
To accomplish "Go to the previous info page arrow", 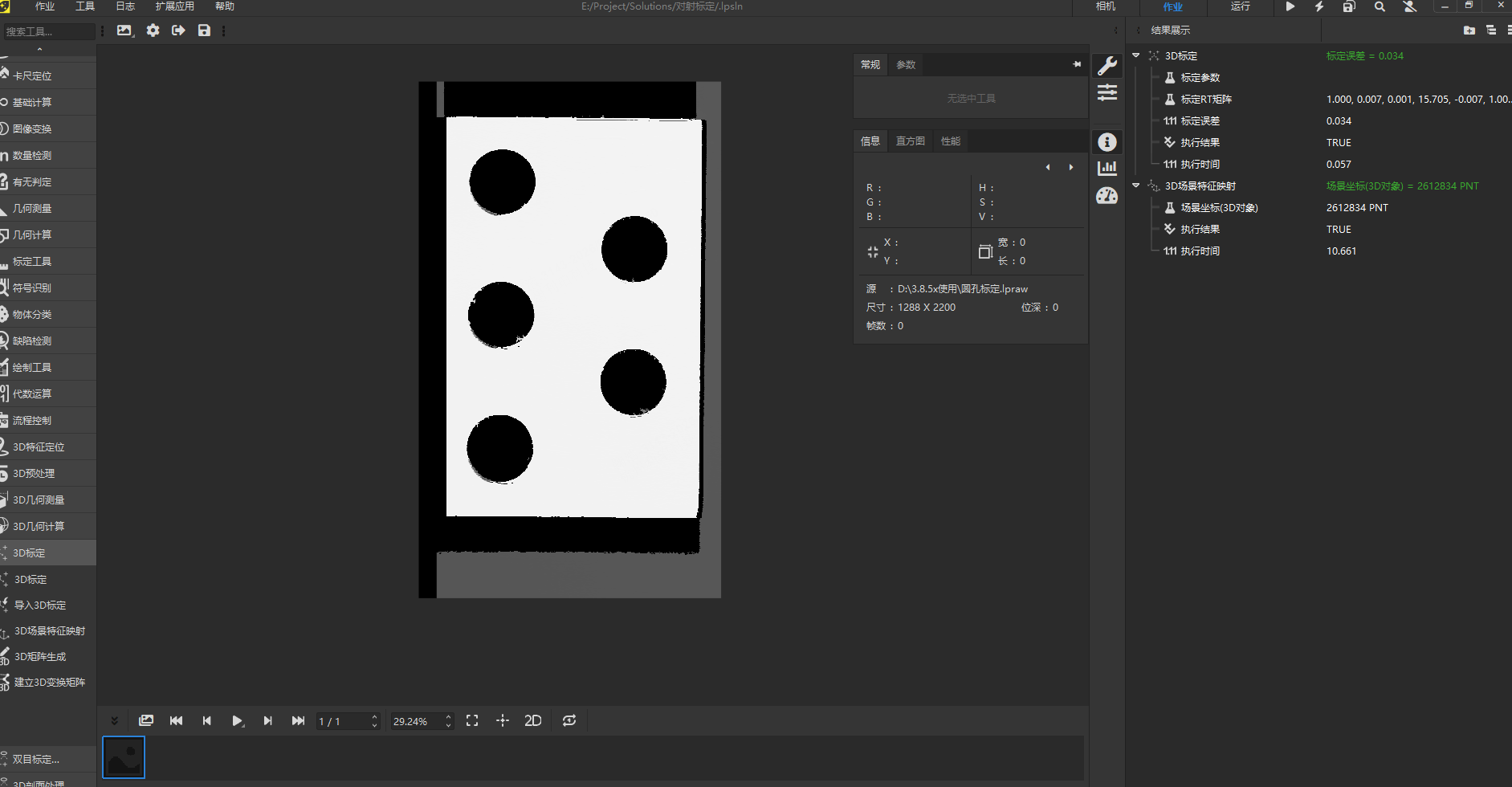I will click(x=1048, y=167).
